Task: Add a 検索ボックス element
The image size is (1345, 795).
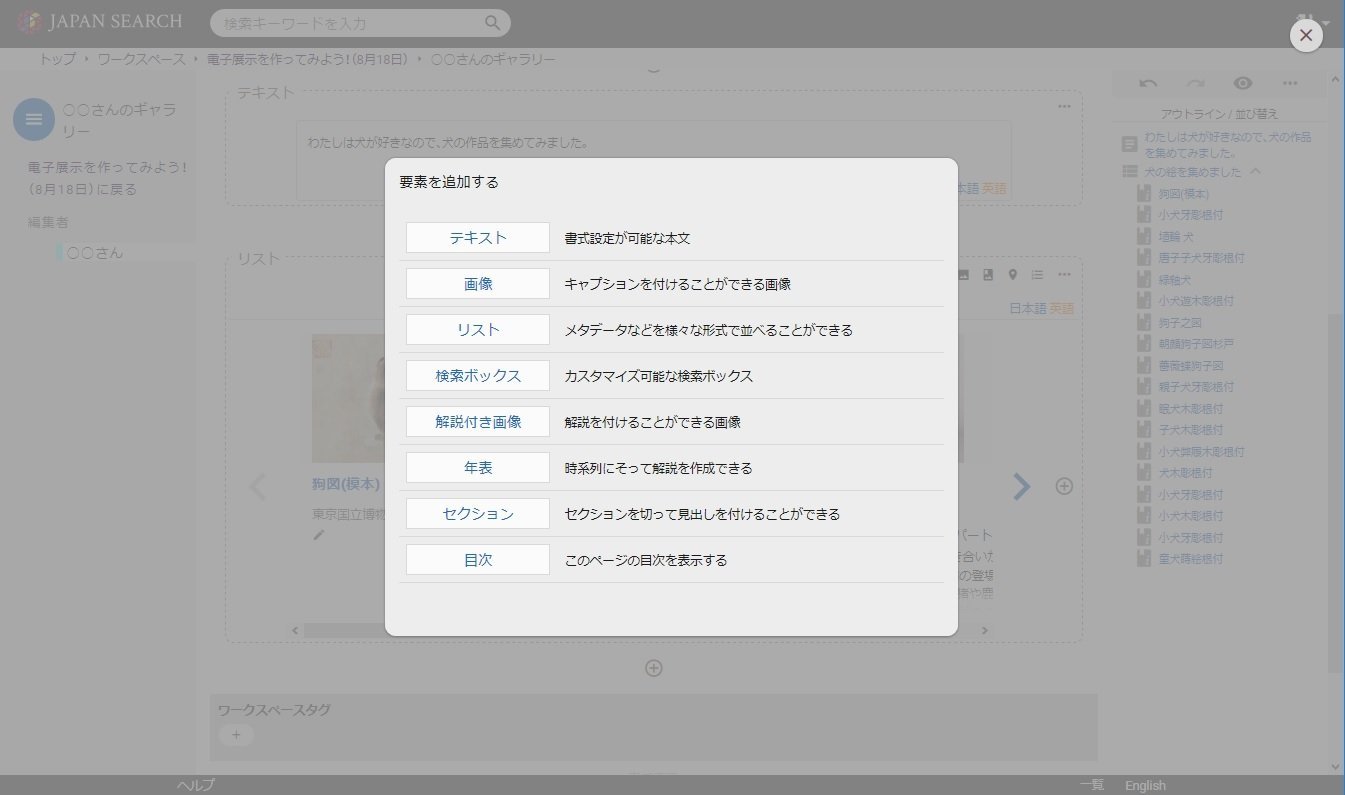Action: point(478,376)
